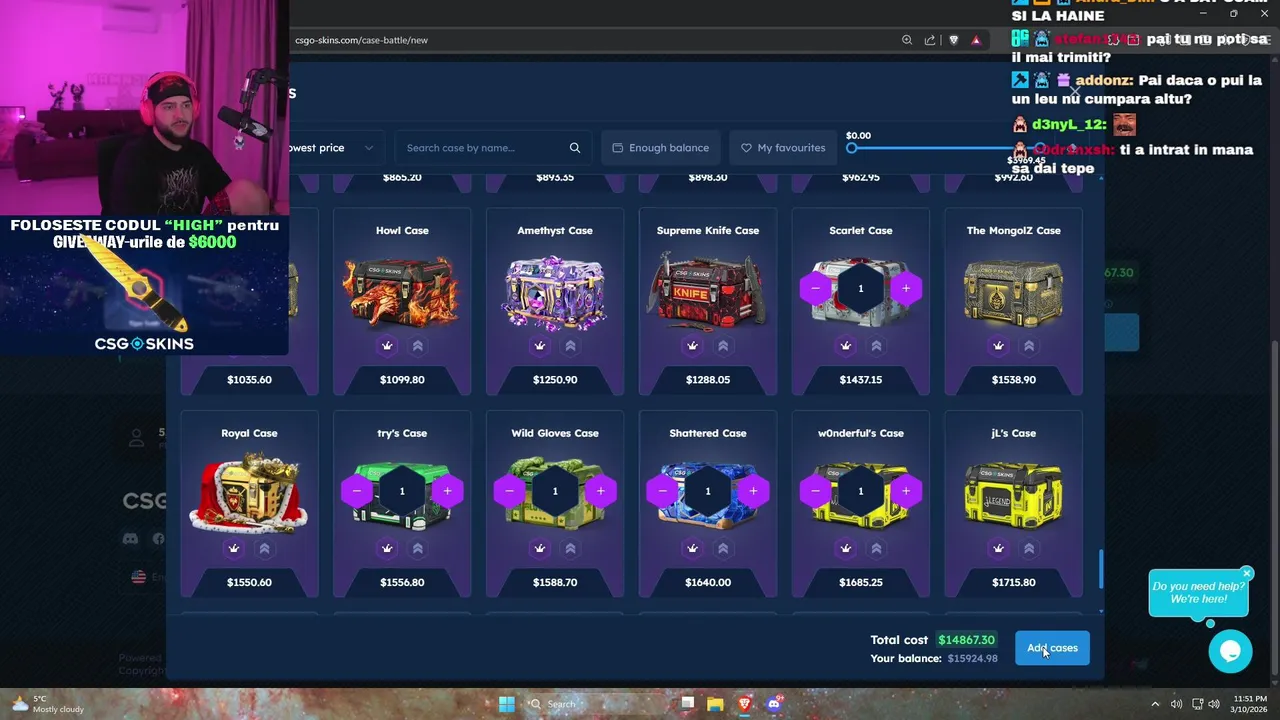Screen dimensions: 1280x720
Task: Click the double-chevron icon under Shattered Case
Action: pyautogui.click(x=723, y=549)
